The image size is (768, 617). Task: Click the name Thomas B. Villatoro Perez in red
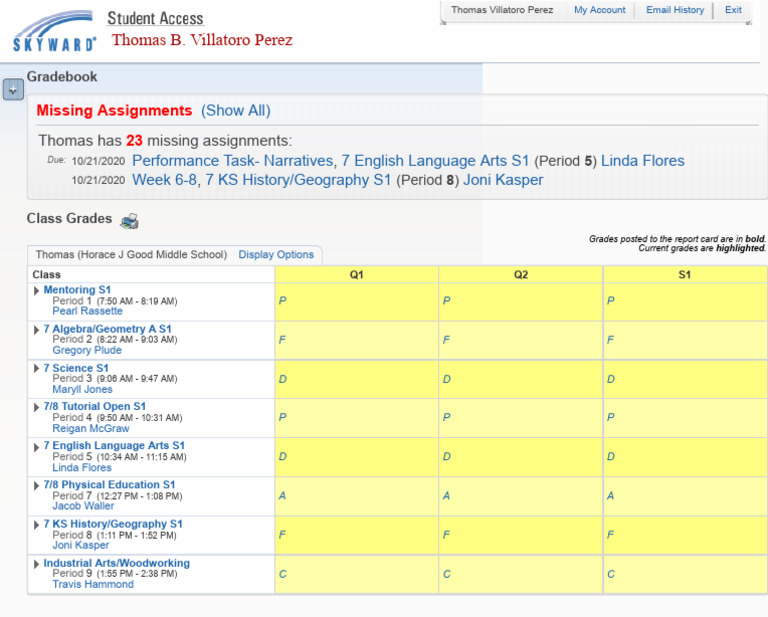click(202, 40)
